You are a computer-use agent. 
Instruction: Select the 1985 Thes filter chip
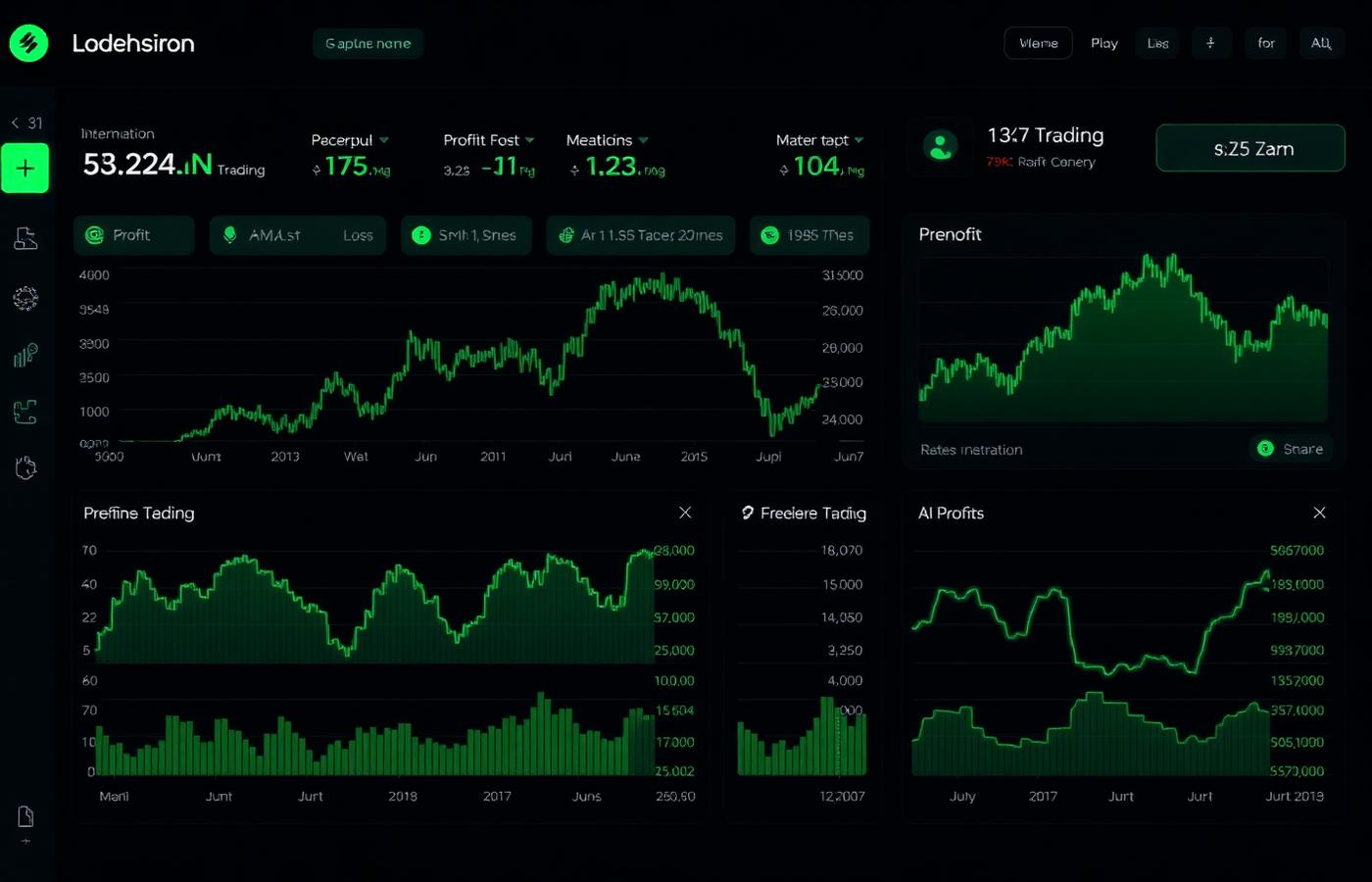coord(809,235)
